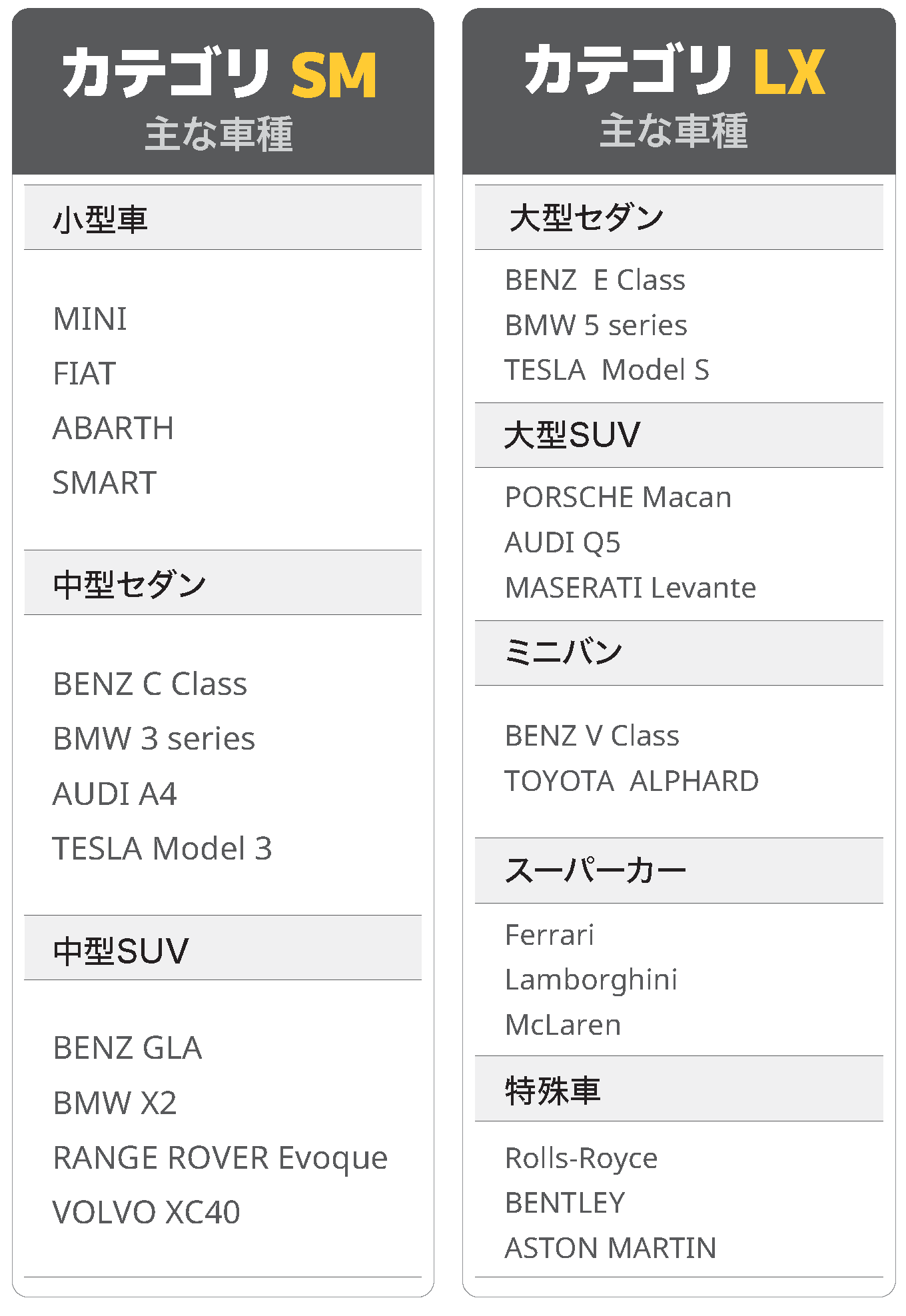Select the Rolls-Royce entry
906x1316 pixels.
click(x=582, y=1158)
